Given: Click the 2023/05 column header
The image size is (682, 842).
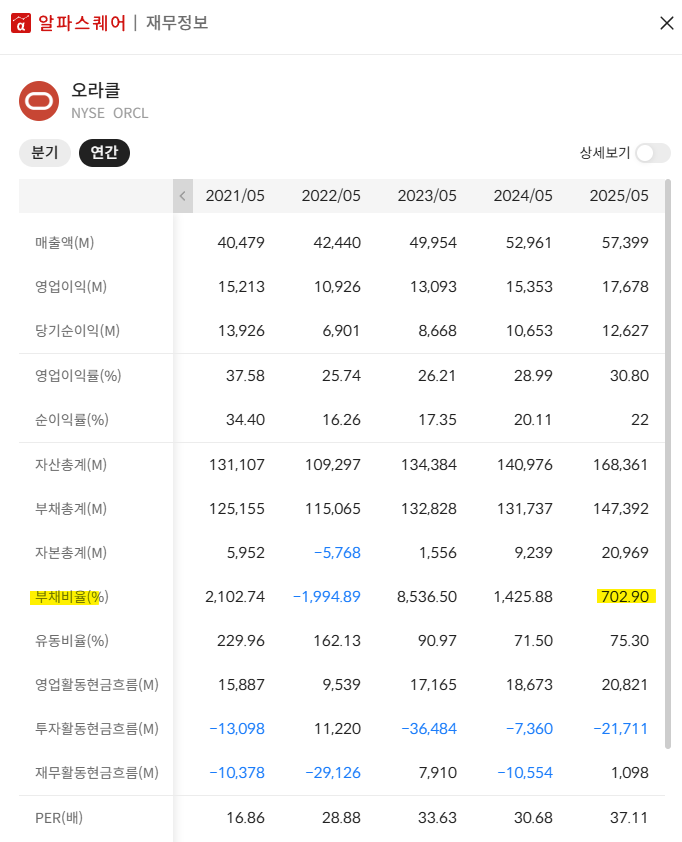Looking at the screenshot, I should click(427, 196).
